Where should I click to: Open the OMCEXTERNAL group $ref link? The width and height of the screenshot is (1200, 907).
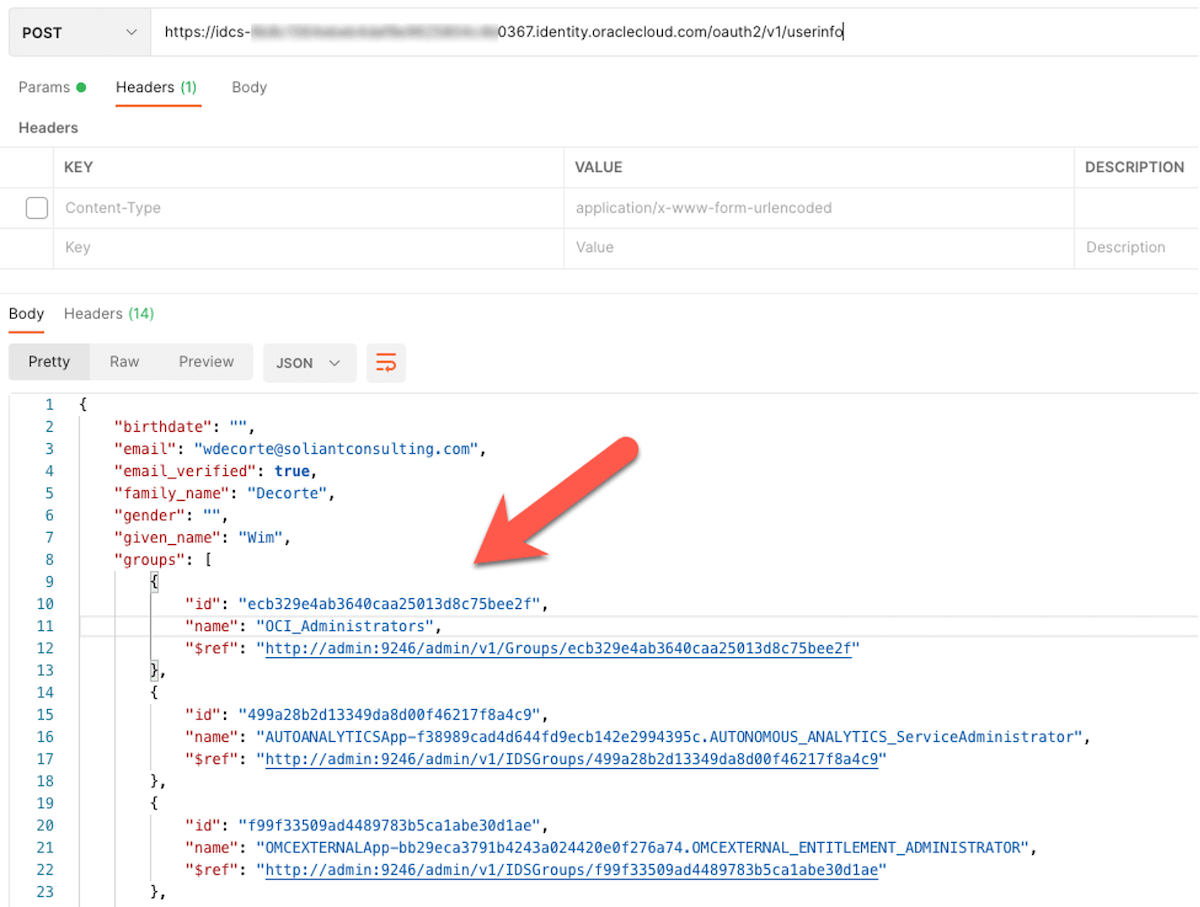tap(571, 870)
